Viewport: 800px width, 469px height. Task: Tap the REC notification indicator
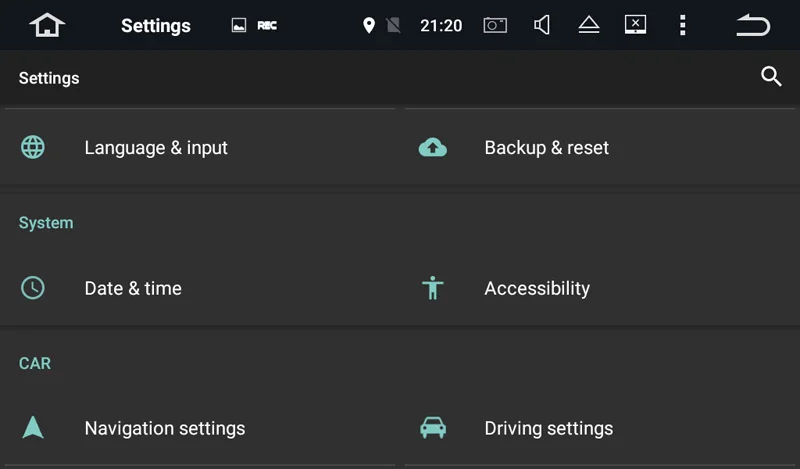pos(267,25)
